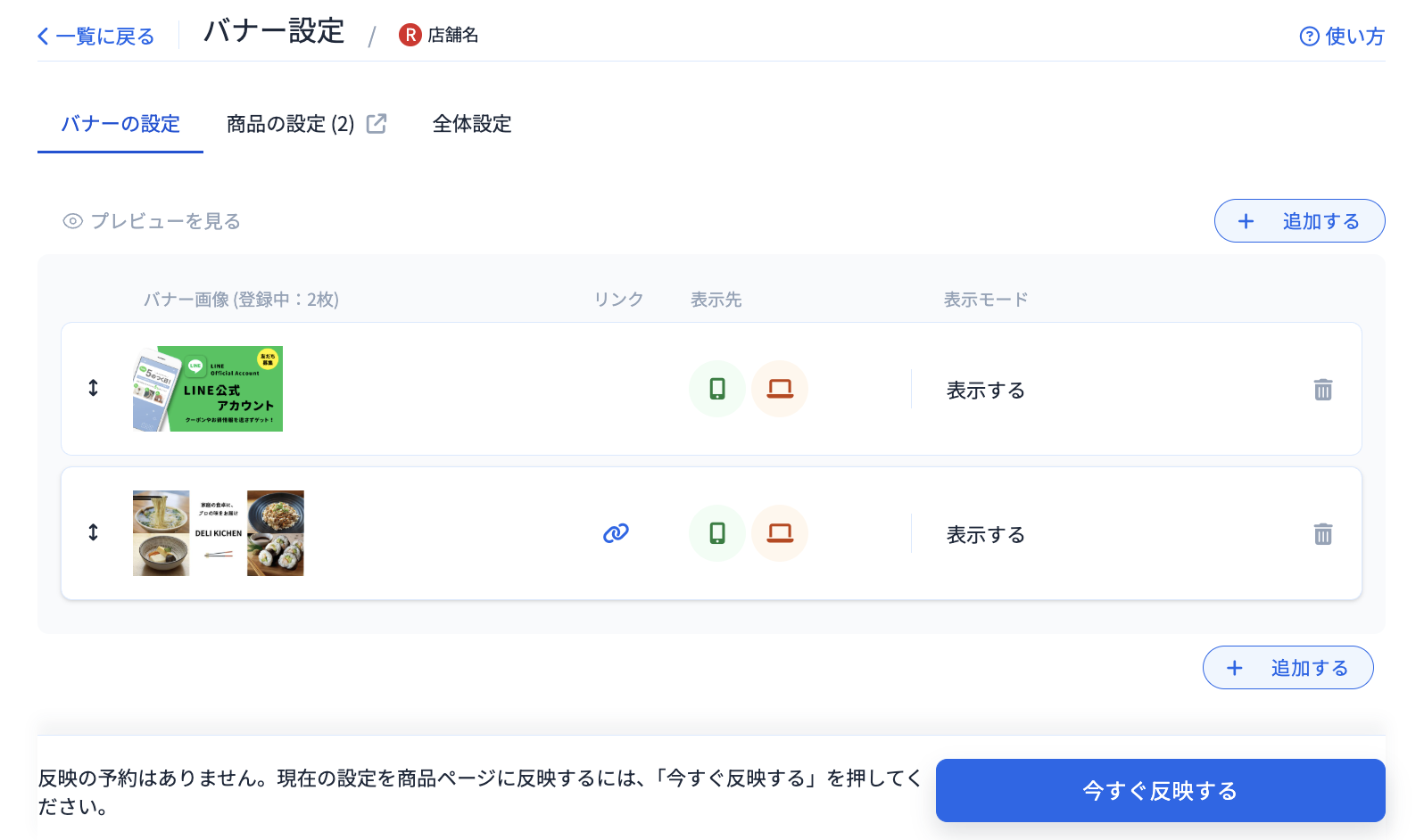Click bottom 追加する button
This screenshot has height=840, width=1424.
pos(1287,668)
